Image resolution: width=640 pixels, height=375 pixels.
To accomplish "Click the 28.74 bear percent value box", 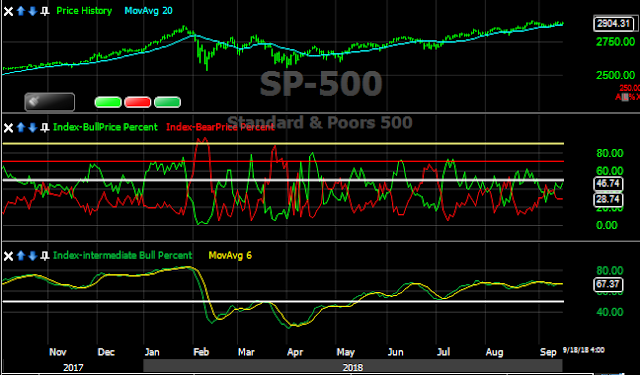I will pos(608,200).
